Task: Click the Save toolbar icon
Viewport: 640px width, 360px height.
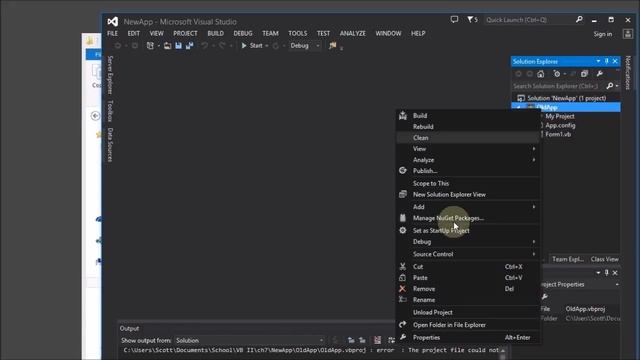Action: coord(178,46)
